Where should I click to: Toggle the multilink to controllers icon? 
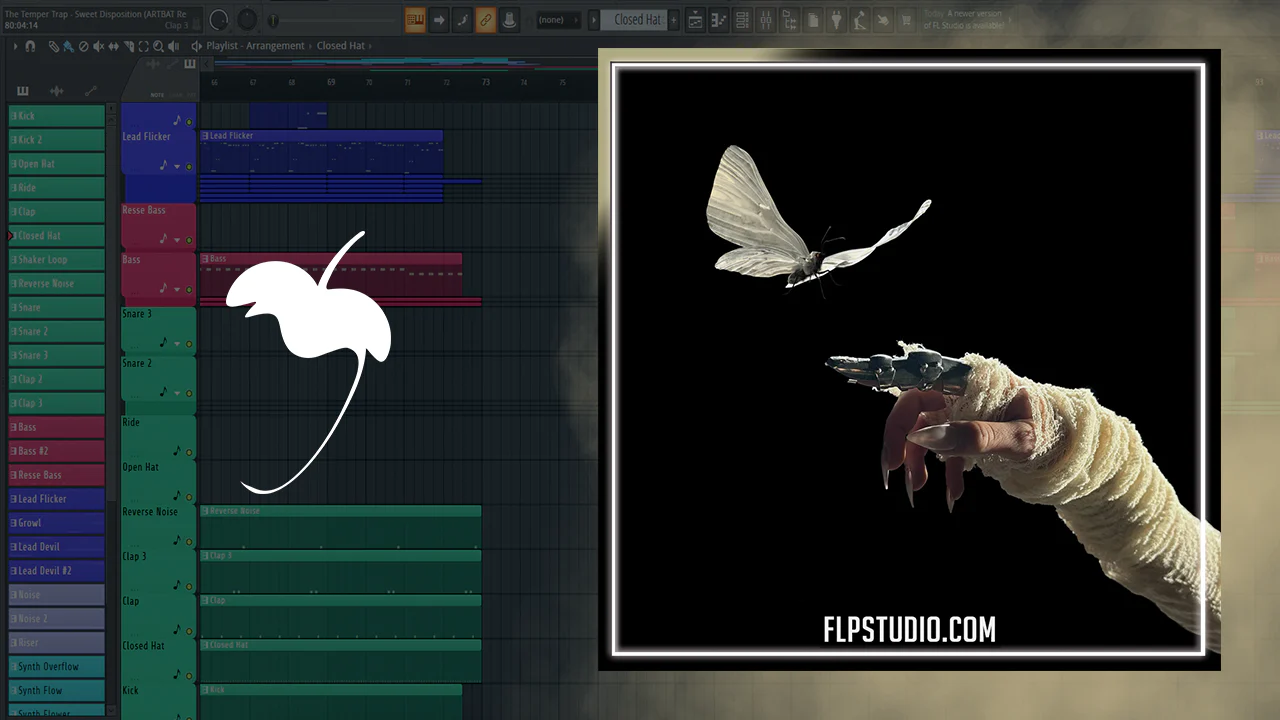coord(486,20)
